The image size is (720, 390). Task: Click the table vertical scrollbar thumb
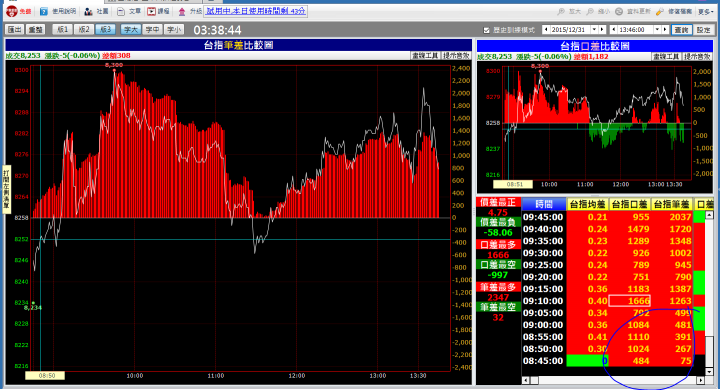[x=709, y=351]
